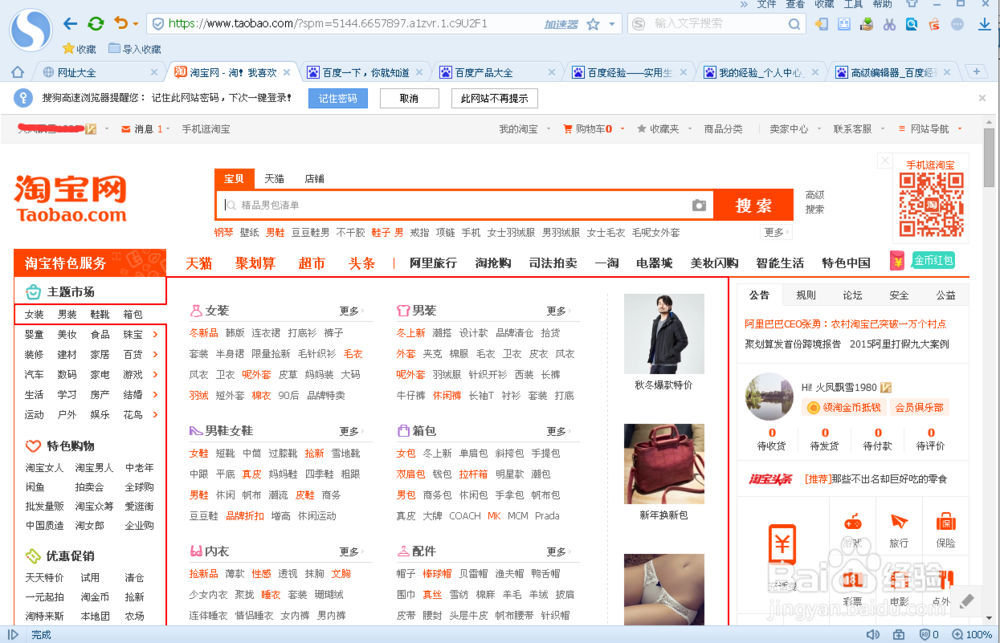
Task: Click the 此网站不再提示 button
Action: [x=494, y=98]
